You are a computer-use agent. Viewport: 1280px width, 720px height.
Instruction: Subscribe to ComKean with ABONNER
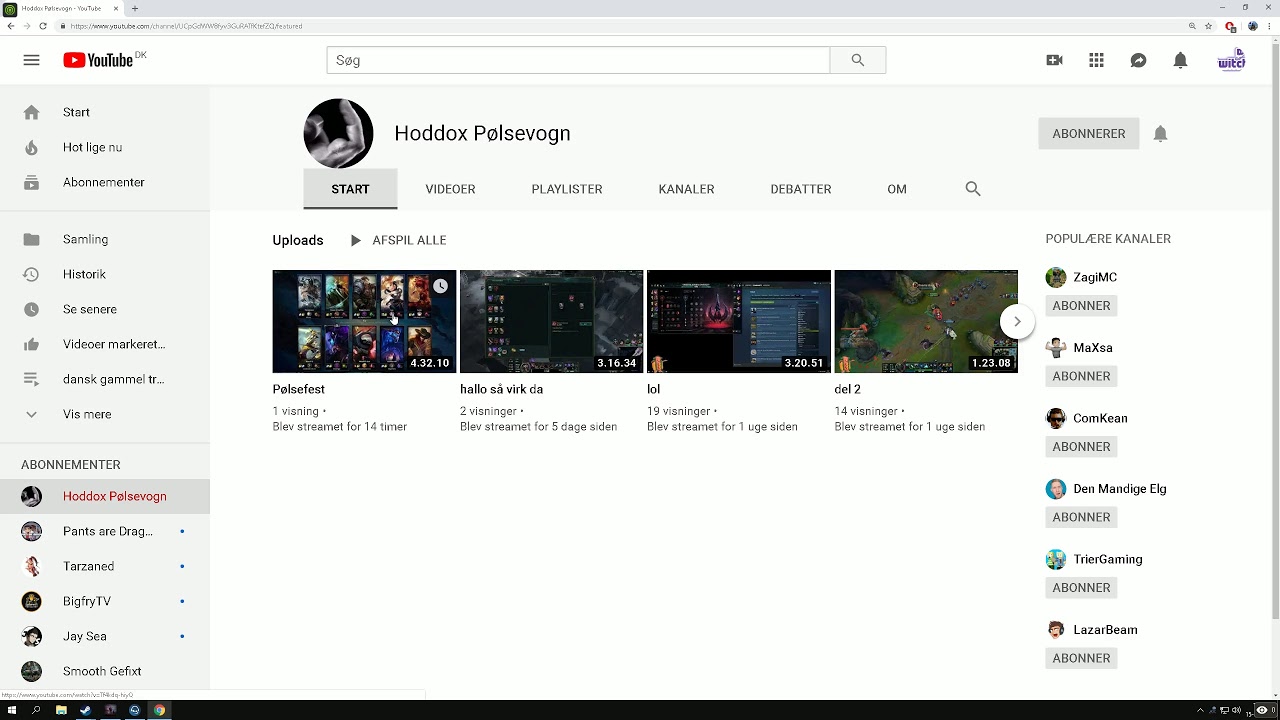point(1081,446)
